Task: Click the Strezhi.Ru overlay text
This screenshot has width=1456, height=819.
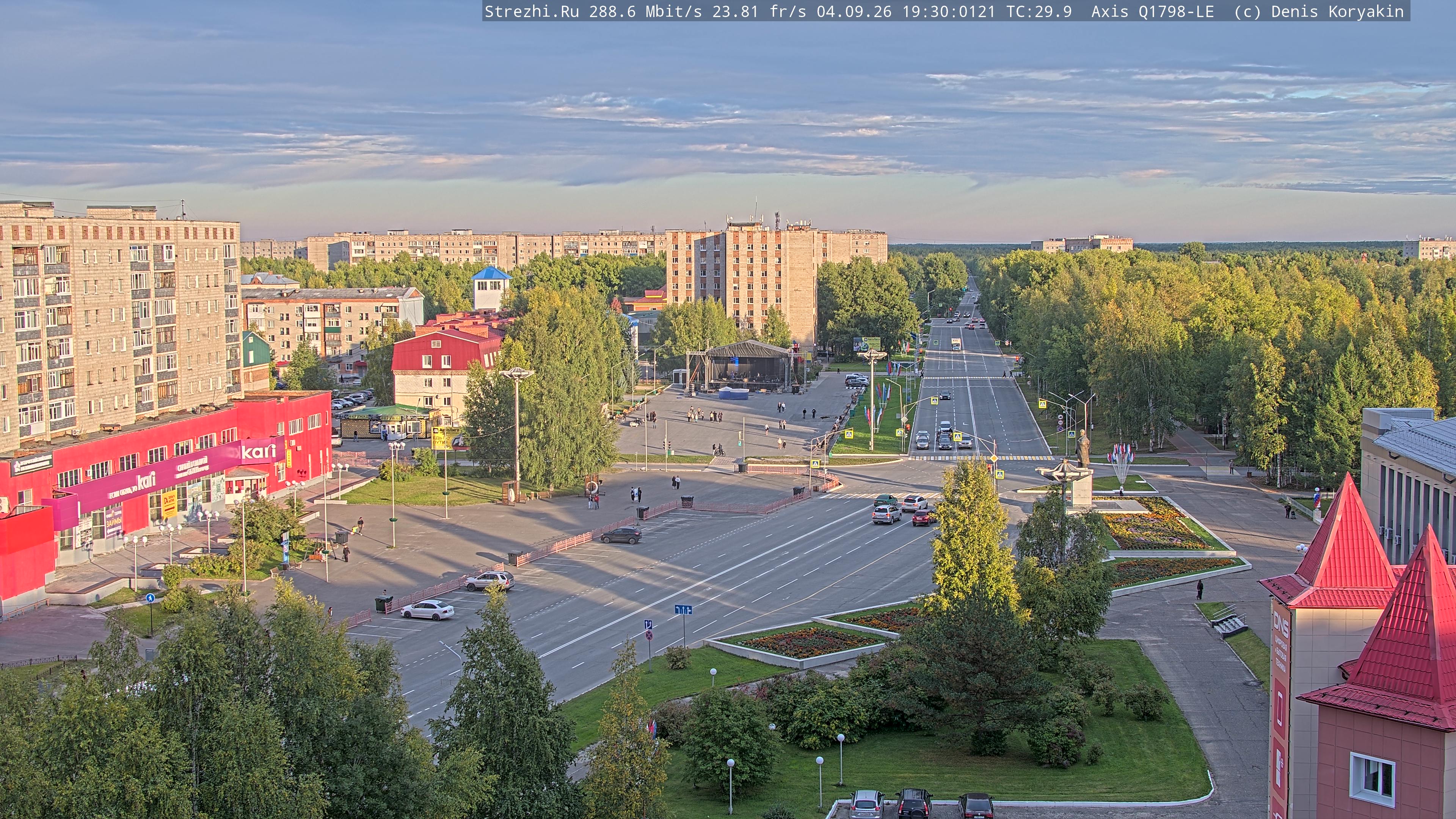Action: click(532, 11)
